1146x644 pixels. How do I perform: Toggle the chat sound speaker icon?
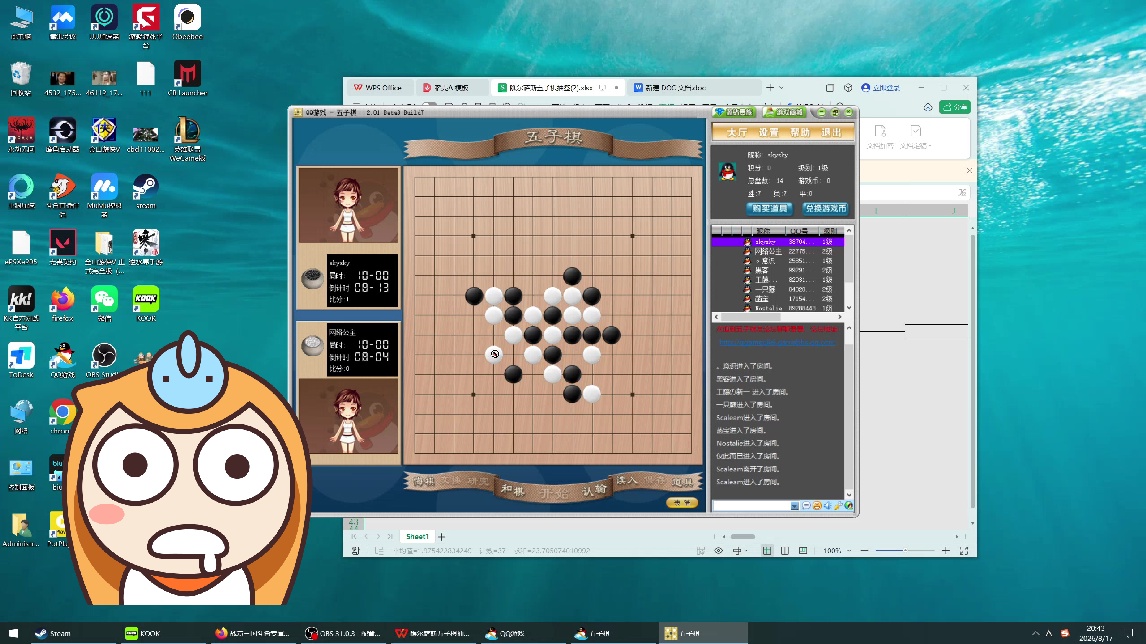[827, 506]
